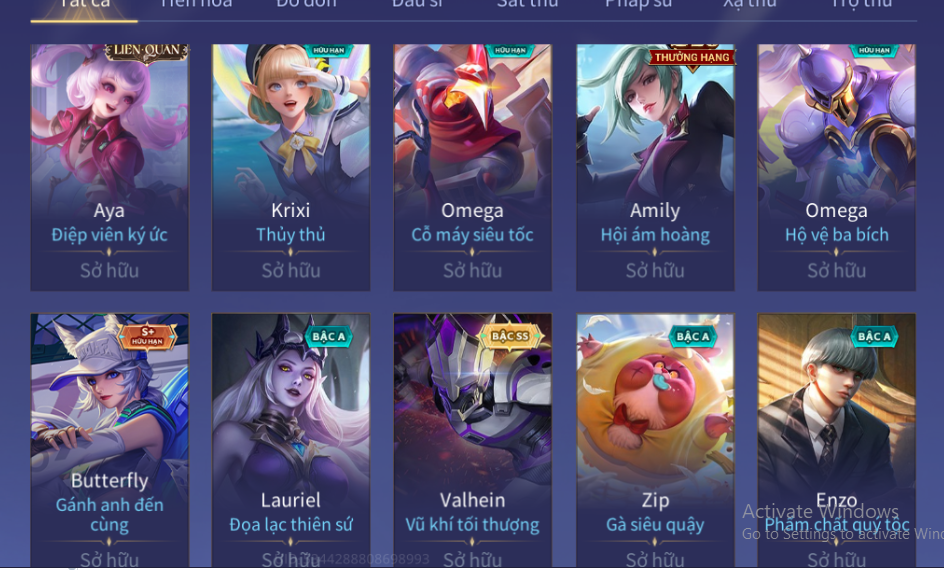Choose the Zip Gà siêu quậy skin

tap(655, 441)
